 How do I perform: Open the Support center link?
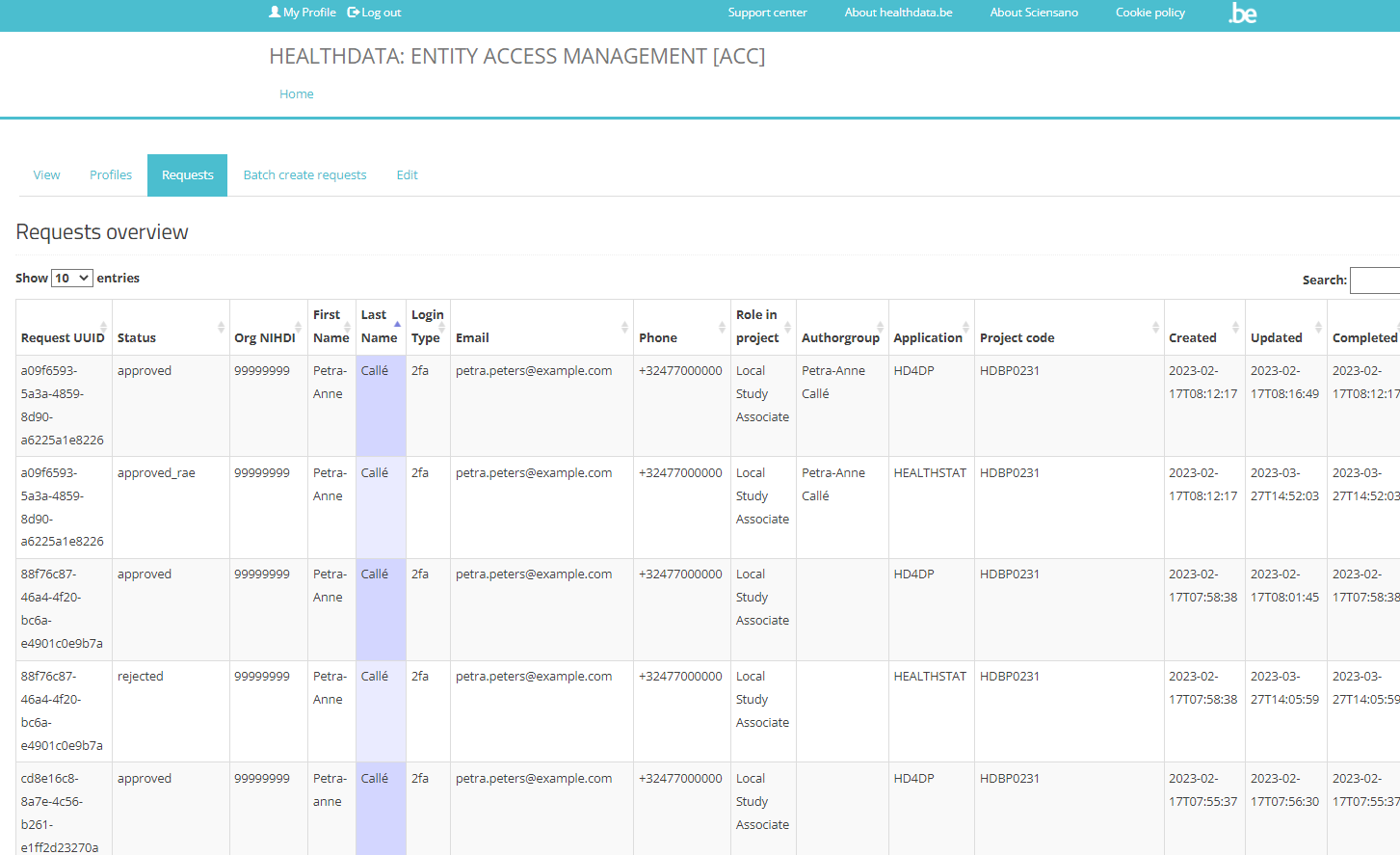[x=767, y=13]
